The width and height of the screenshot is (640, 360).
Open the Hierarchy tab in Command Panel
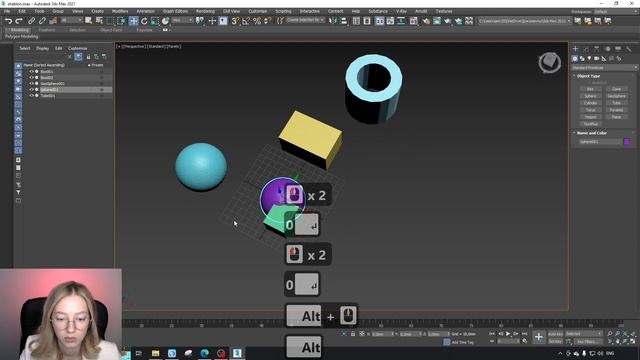point(597,49)
